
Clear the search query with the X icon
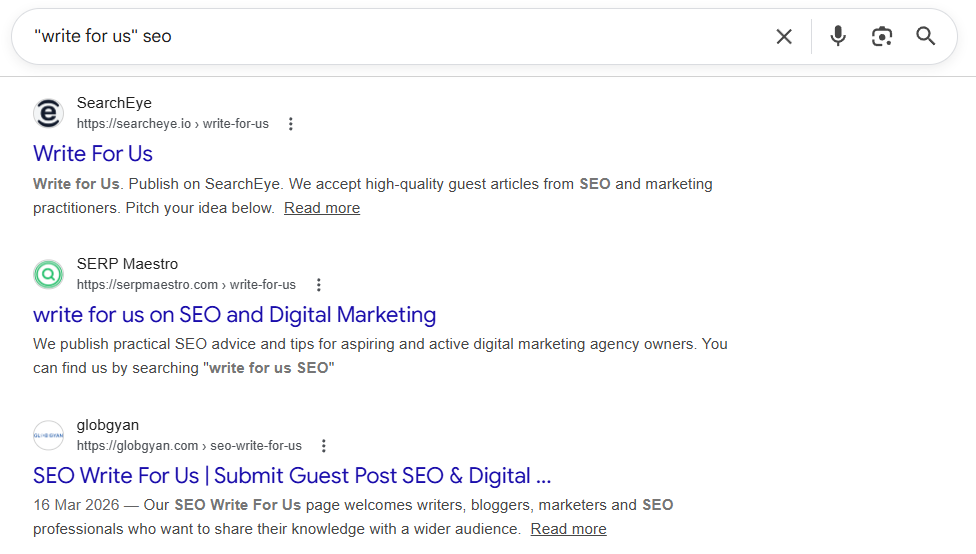[784, 37]
